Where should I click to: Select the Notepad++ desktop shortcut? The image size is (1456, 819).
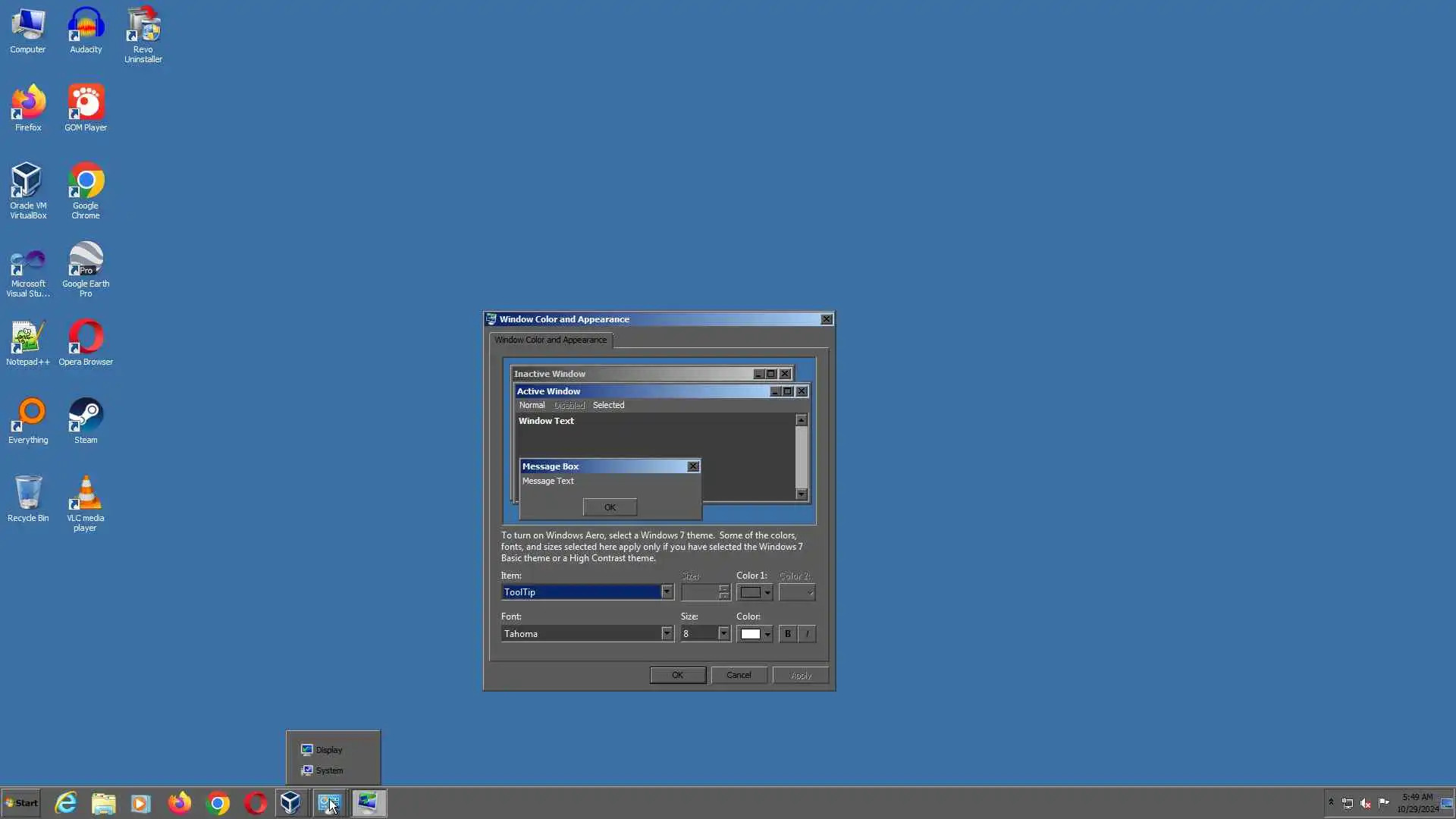click(x=28, y=343)
